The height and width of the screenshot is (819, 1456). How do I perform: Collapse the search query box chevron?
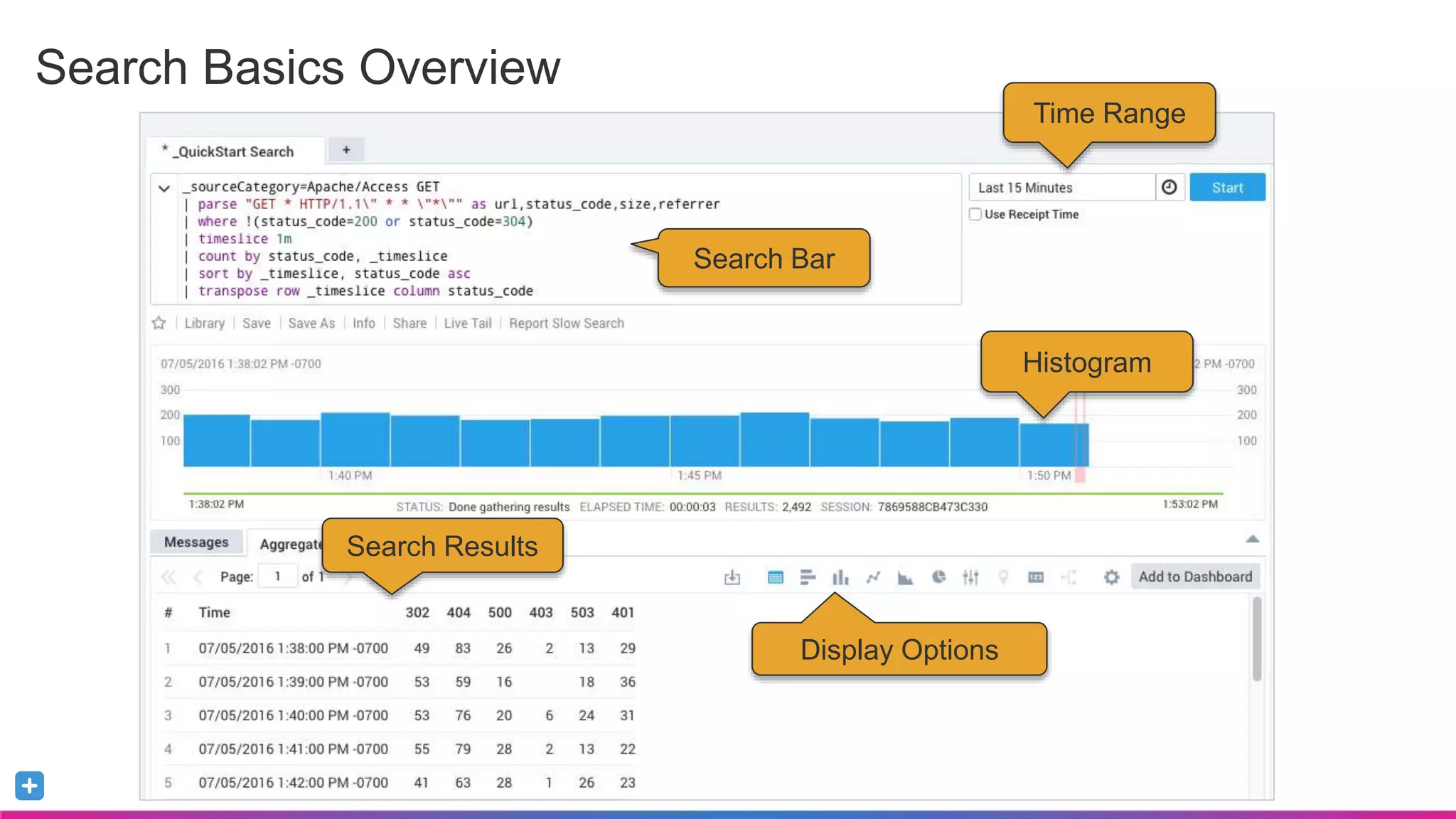click(x=164, y=188)
